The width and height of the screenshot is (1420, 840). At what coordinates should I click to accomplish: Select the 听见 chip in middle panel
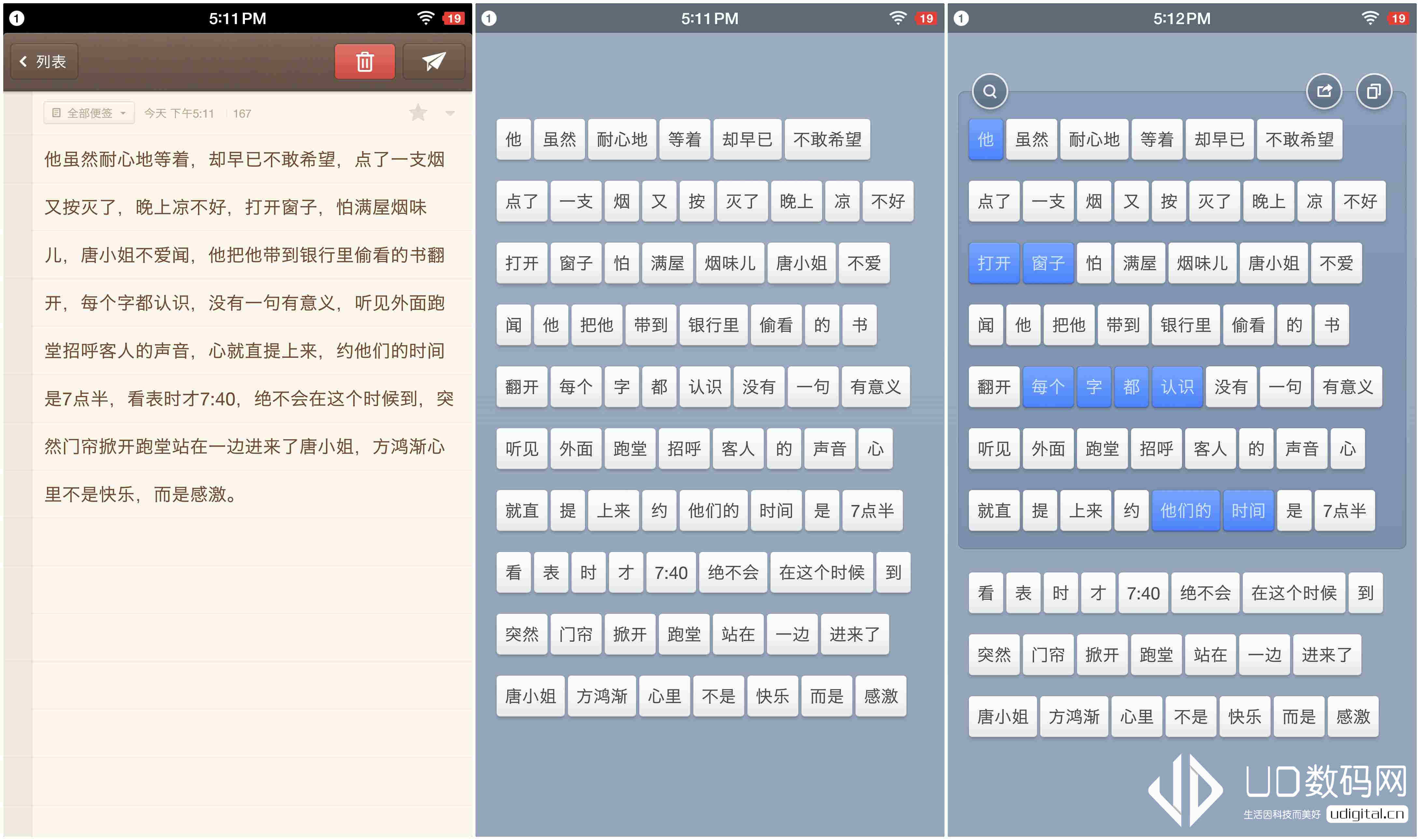point(521,449)
